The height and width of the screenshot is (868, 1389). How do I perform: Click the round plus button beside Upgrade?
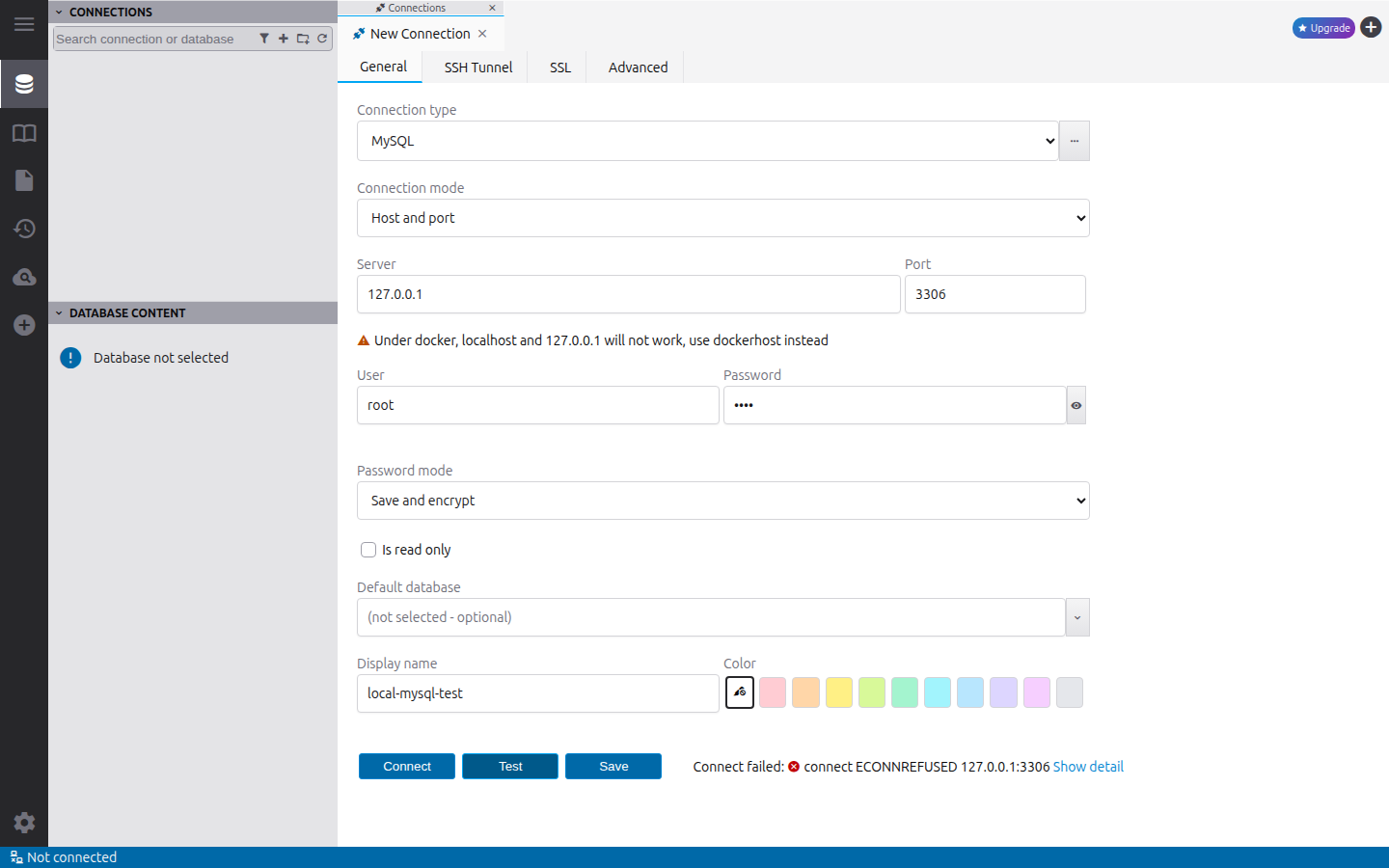pos(1371,28)
